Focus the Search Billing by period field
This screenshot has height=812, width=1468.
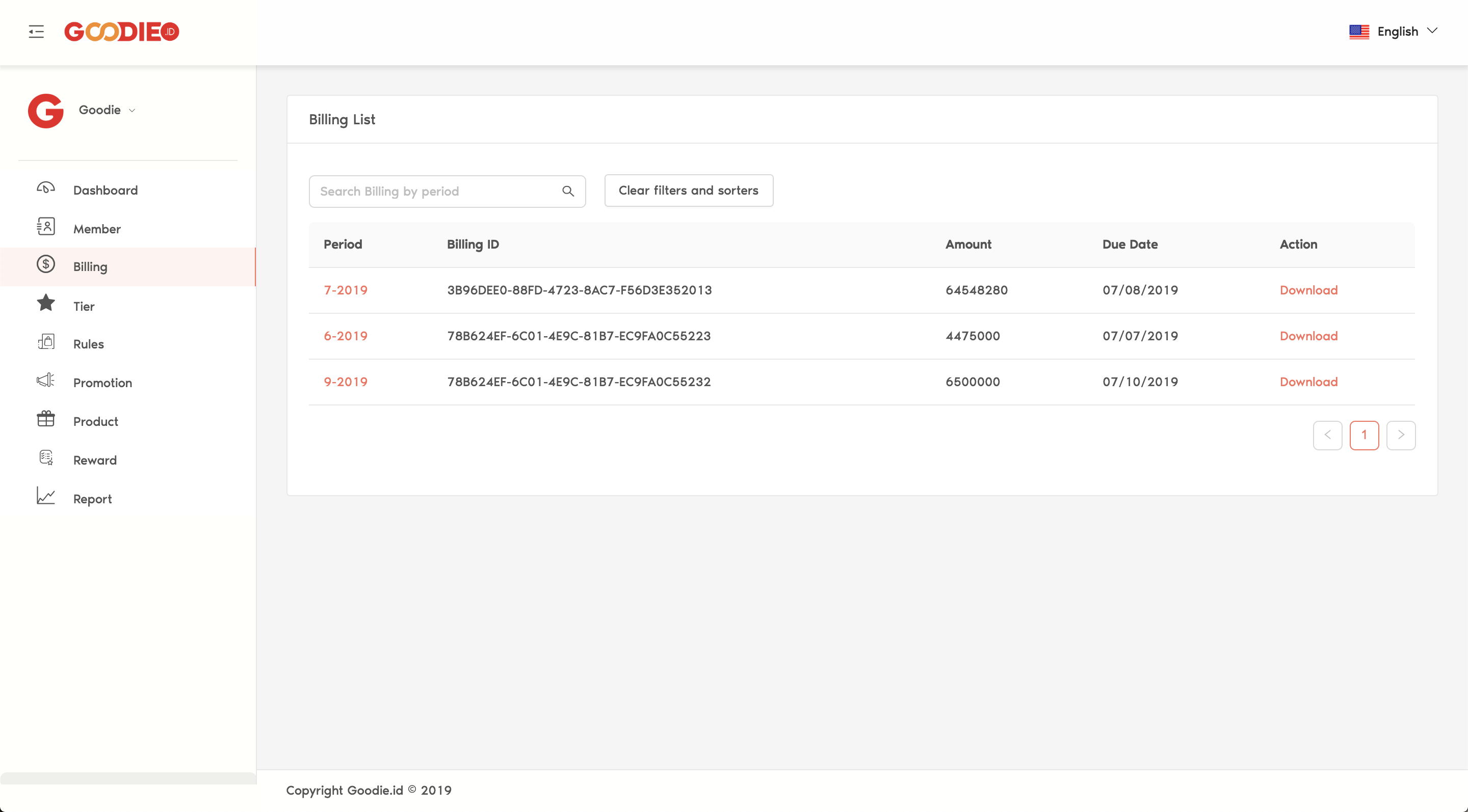[x=436, y=192]
